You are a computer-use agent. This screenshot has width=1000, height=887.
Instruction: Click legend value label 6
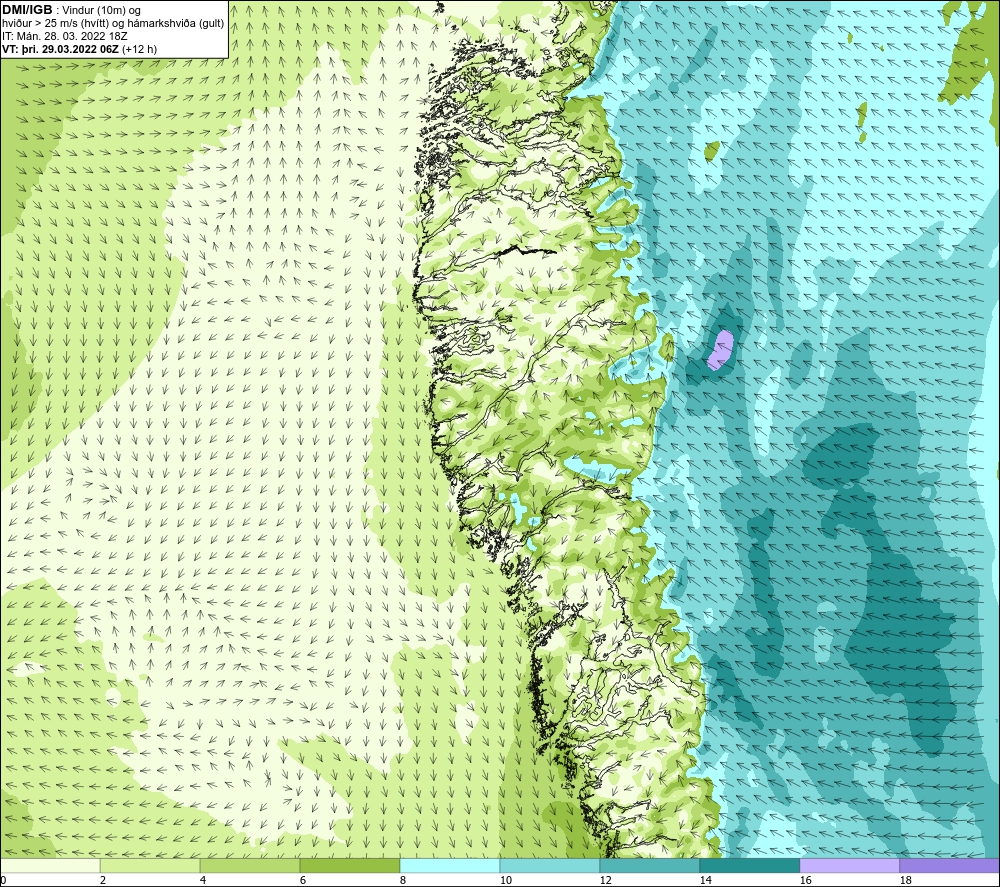(303, 881)
